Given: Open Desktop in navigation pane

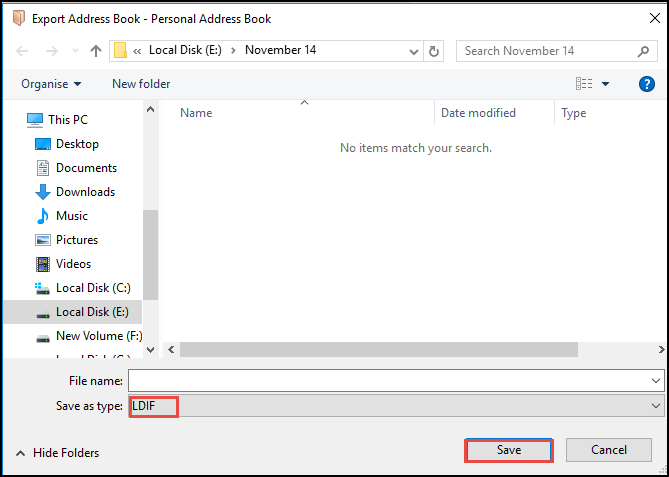Looking at the screenshot, I should click(77, 144).
